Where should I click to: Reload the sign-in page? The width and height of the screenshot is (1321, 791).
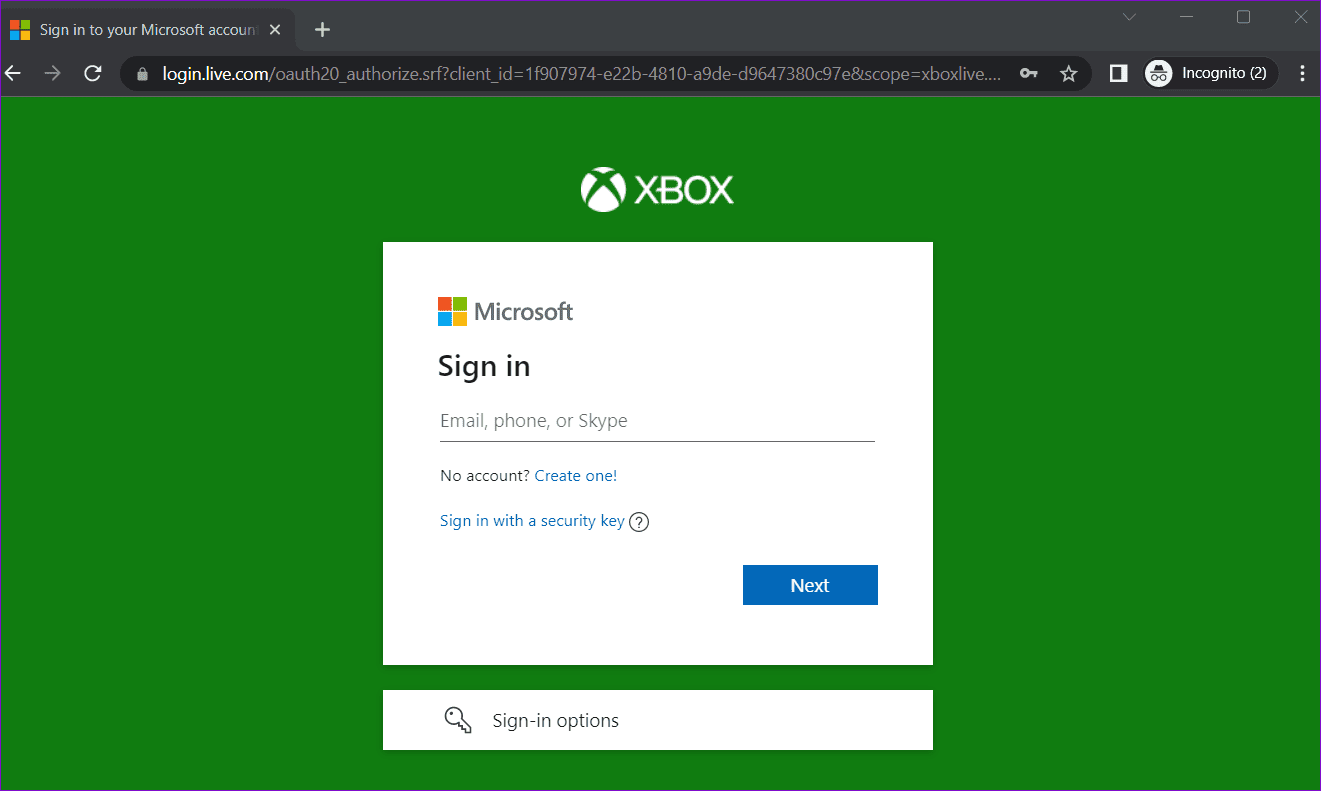coord(93,73)
